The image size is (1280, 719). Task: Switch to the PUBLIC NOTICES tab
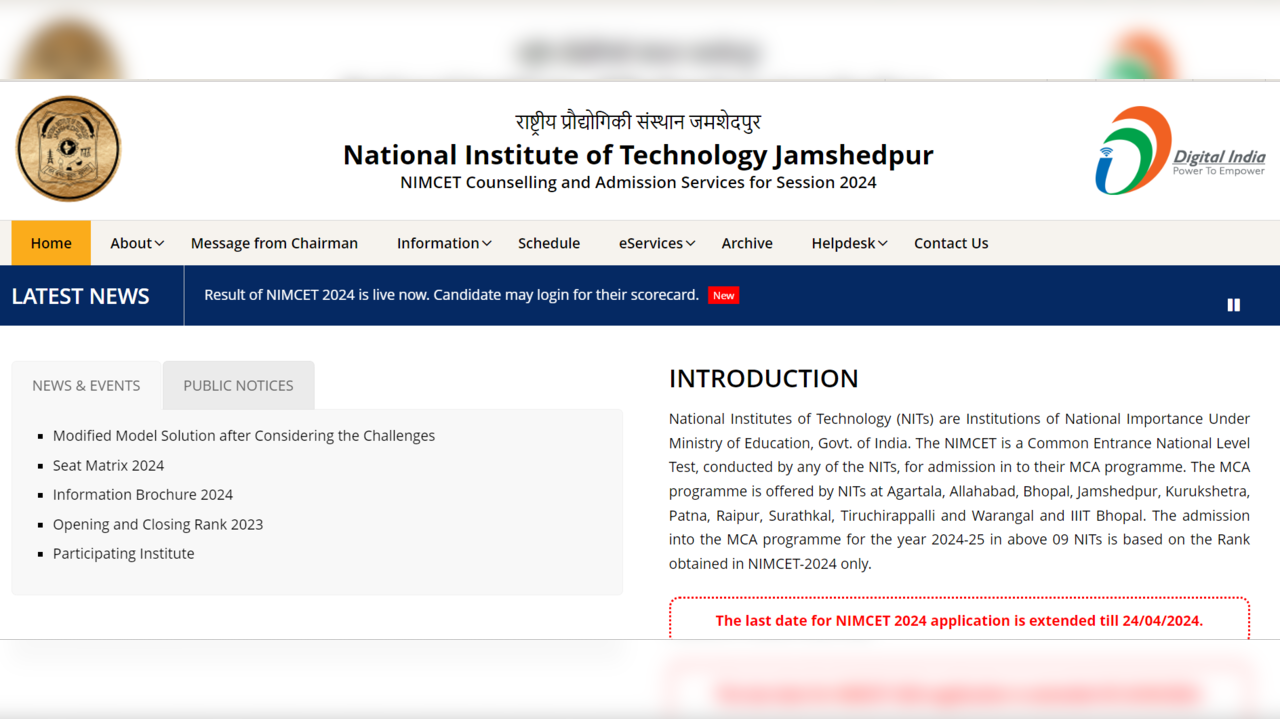[238, 385]
